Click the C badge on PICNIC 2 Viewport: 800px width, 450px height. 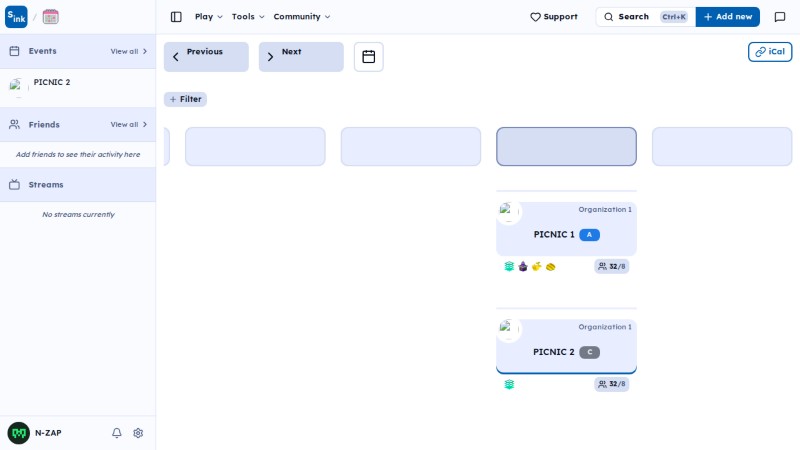[x=589, y=352]
